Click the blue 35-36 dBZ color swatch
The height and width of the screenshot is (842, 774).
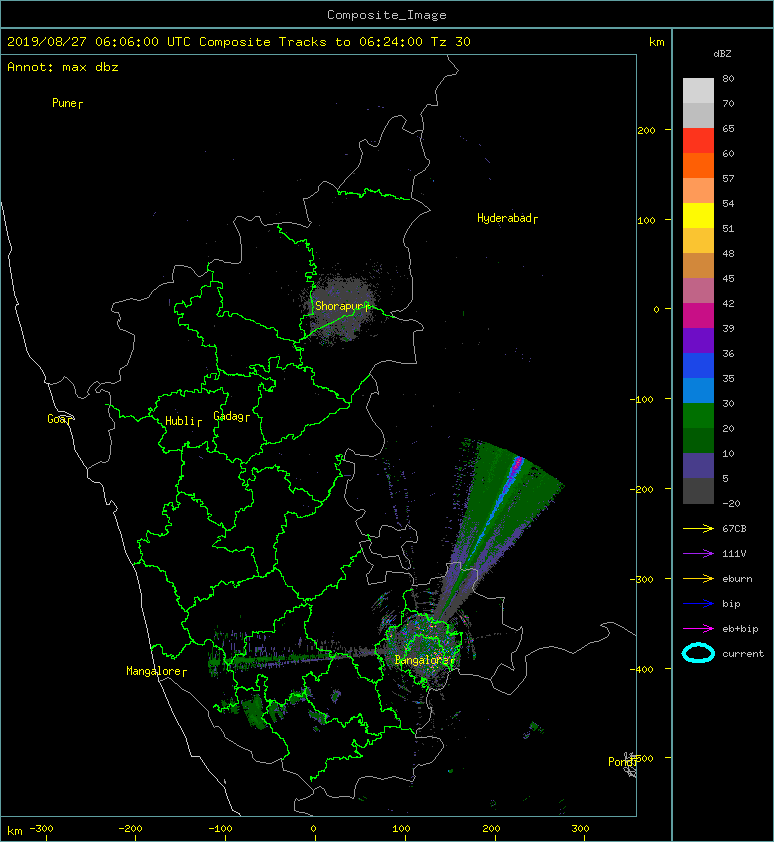(698, 366)
